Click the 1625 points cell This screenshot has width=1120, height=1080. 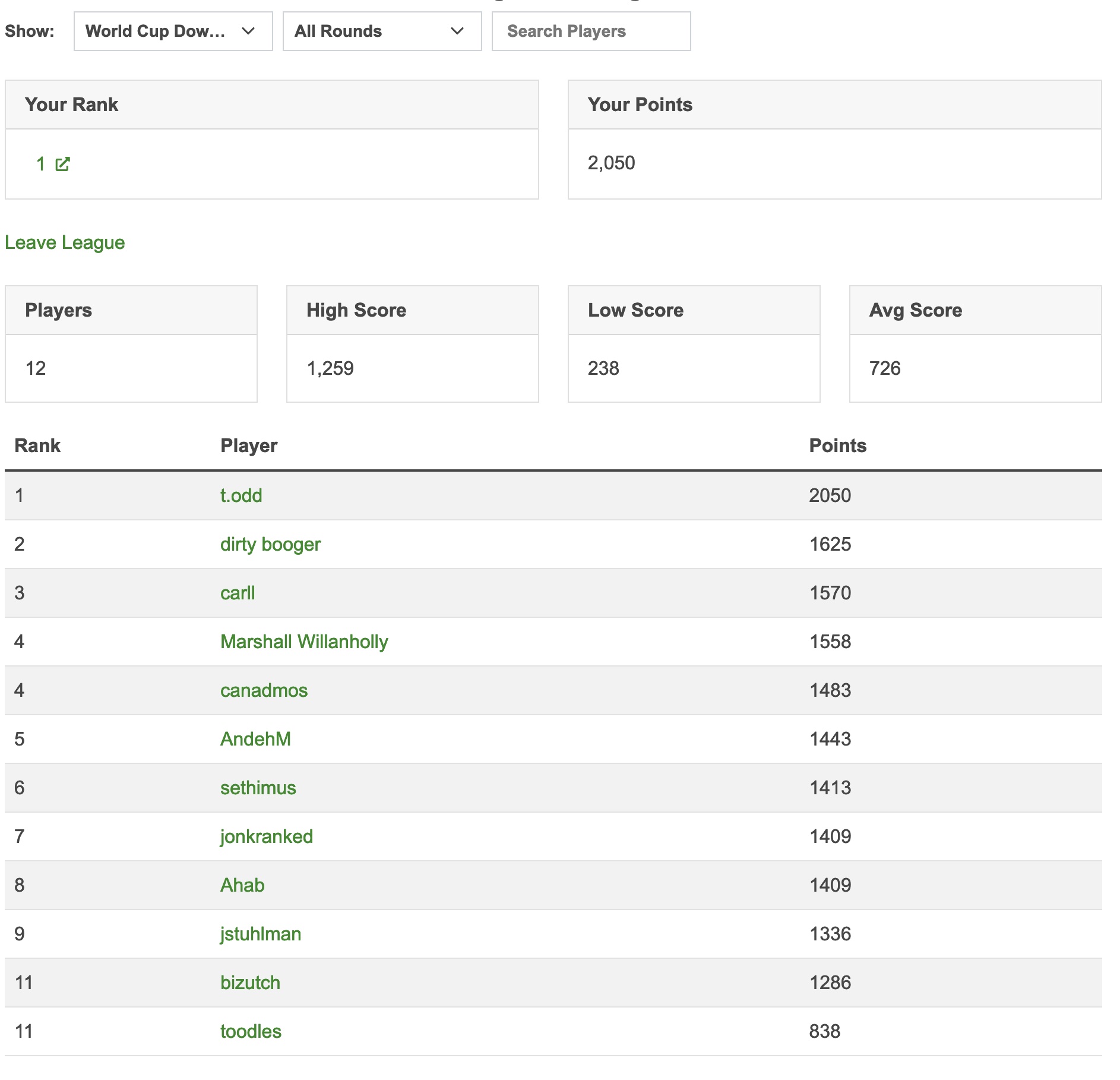pos(830,544)
